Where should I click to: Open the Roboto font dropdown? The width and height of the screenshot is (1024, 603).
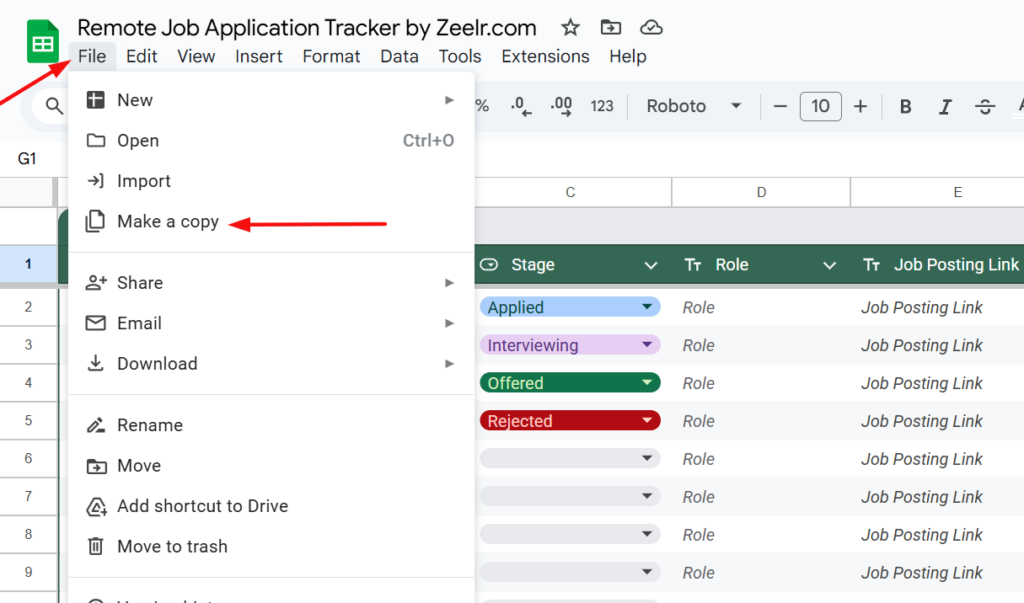(694, 106)
